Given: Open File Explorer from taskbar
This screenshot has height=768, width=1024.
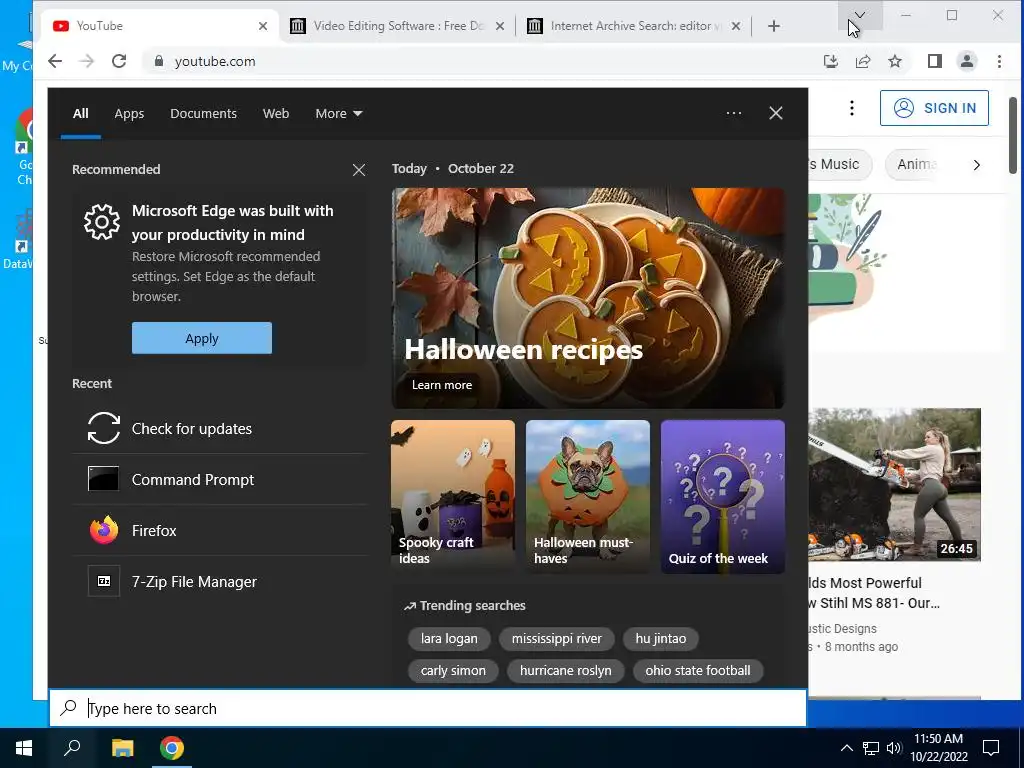Looking at the screenshot, I should point(122,748).
